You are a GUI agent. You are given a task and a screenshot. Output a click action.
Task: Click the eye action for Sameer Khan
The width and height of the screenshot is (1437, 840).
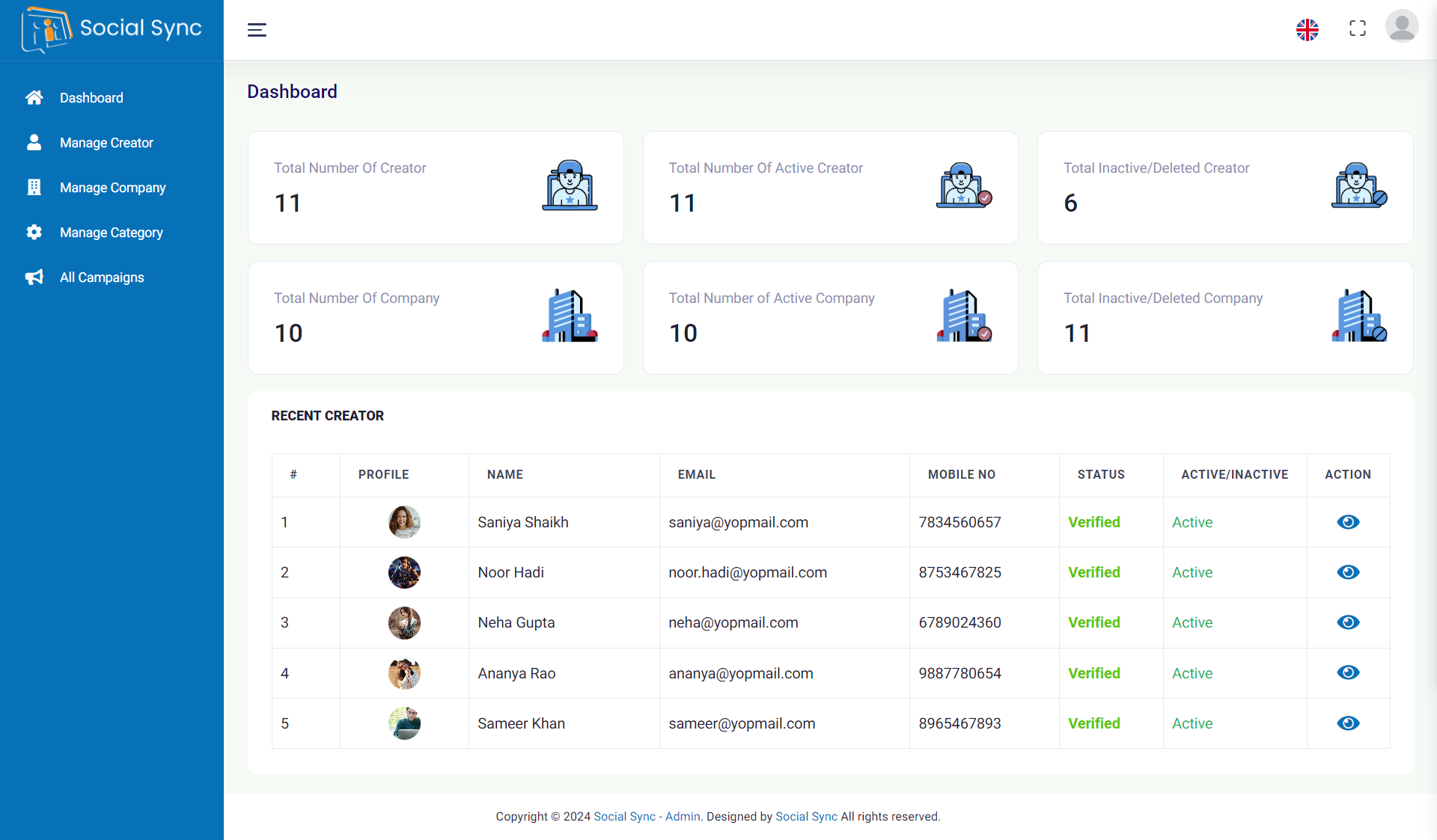[1348, 723]
